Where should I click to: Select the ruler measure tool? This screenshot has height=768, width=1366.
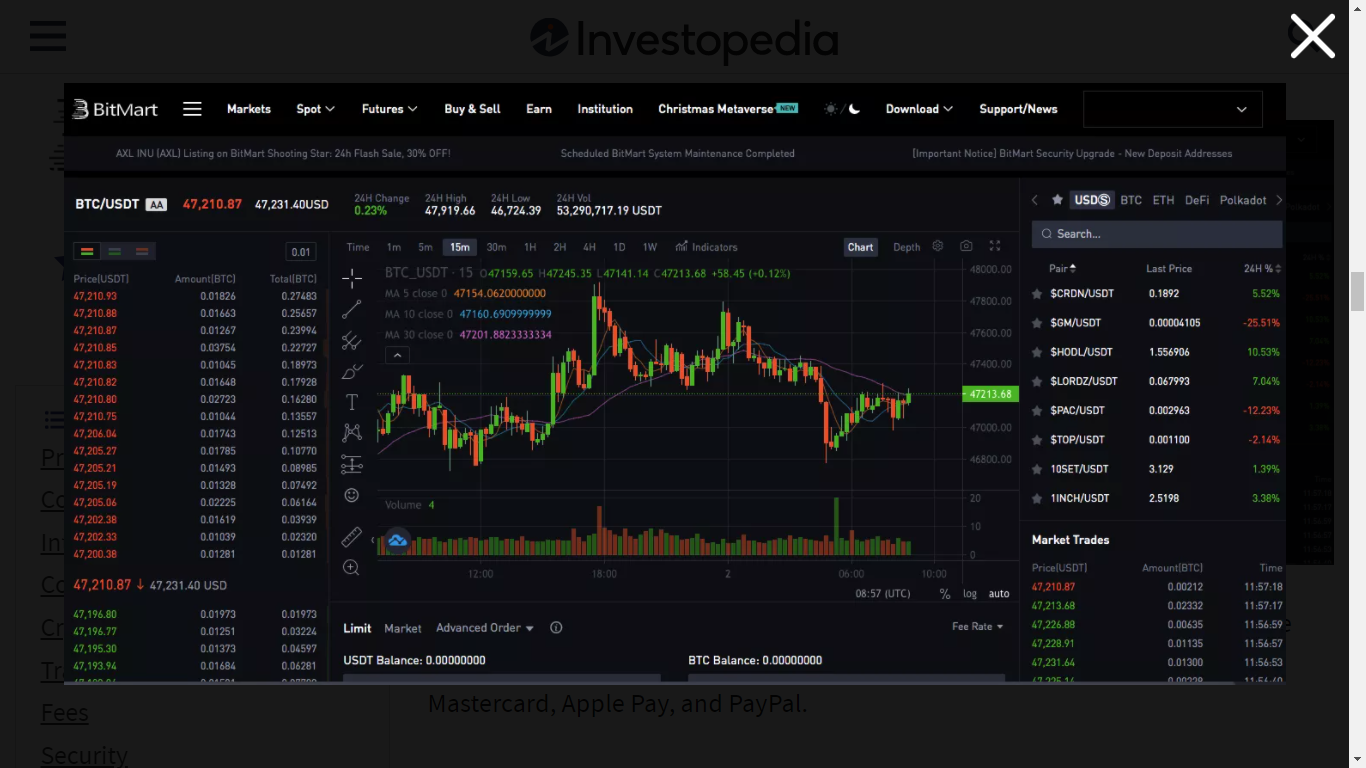click(352, 537)
